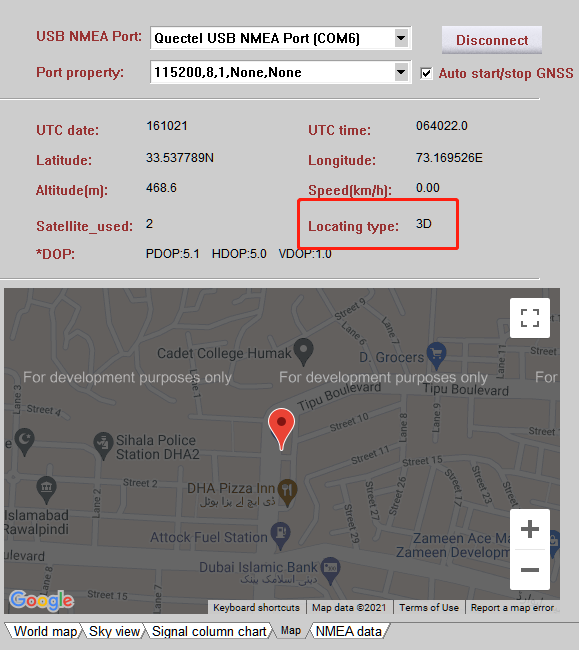579x650 pixels.
Task: Click the DHA Pizza Inn restaurant marker
Action: point(287,492)
